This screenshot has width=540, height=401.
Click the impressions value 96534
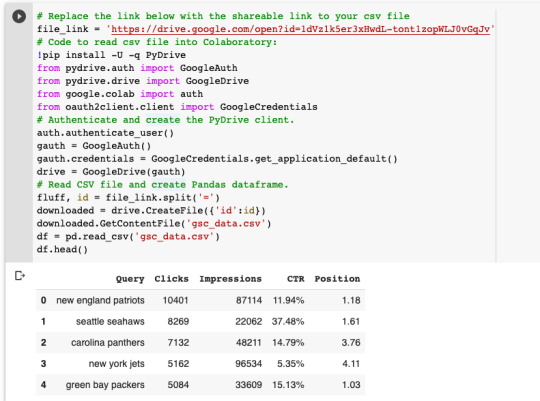coord(249,364)
